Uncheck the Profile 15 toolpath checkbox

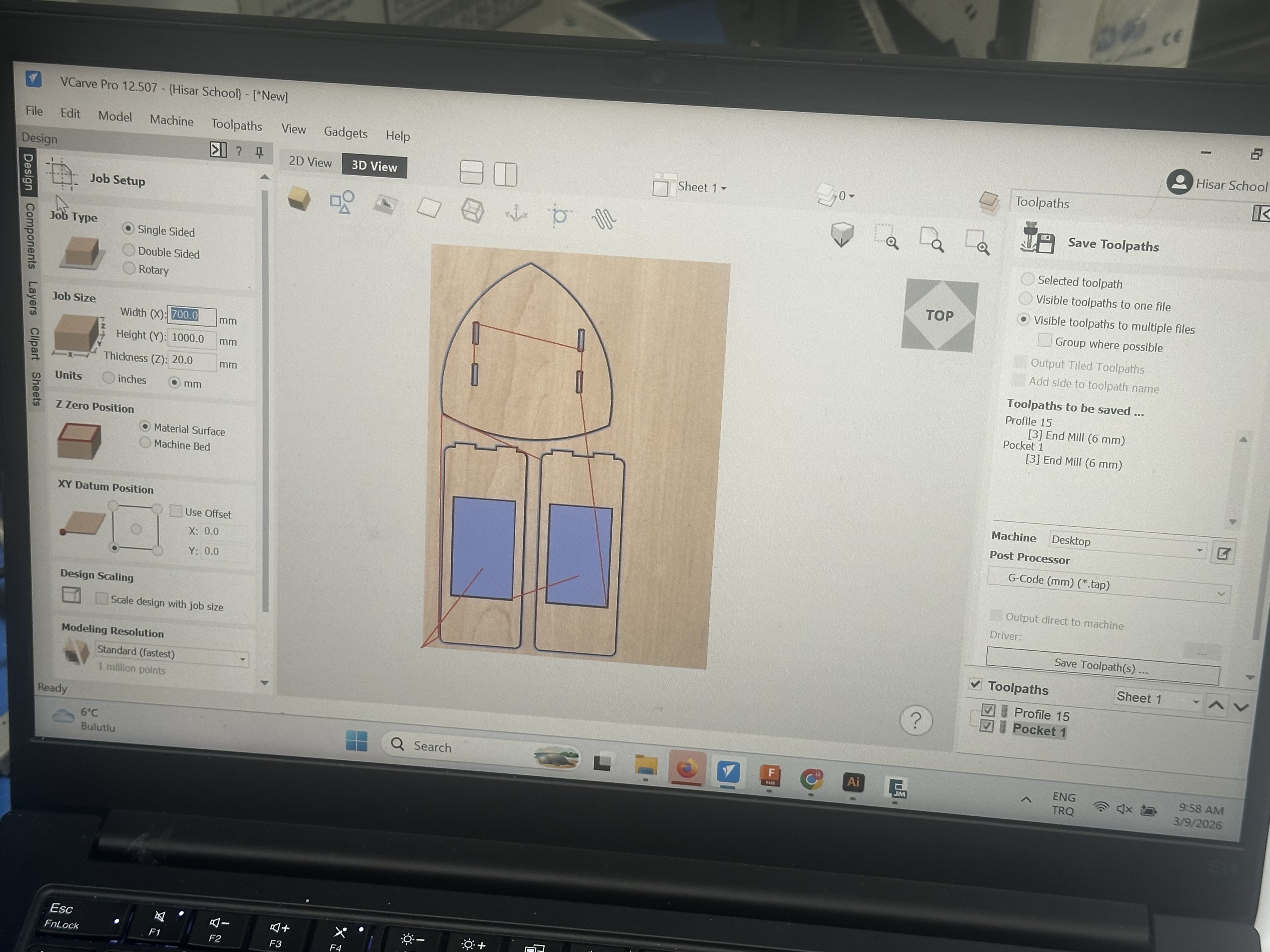988,711
